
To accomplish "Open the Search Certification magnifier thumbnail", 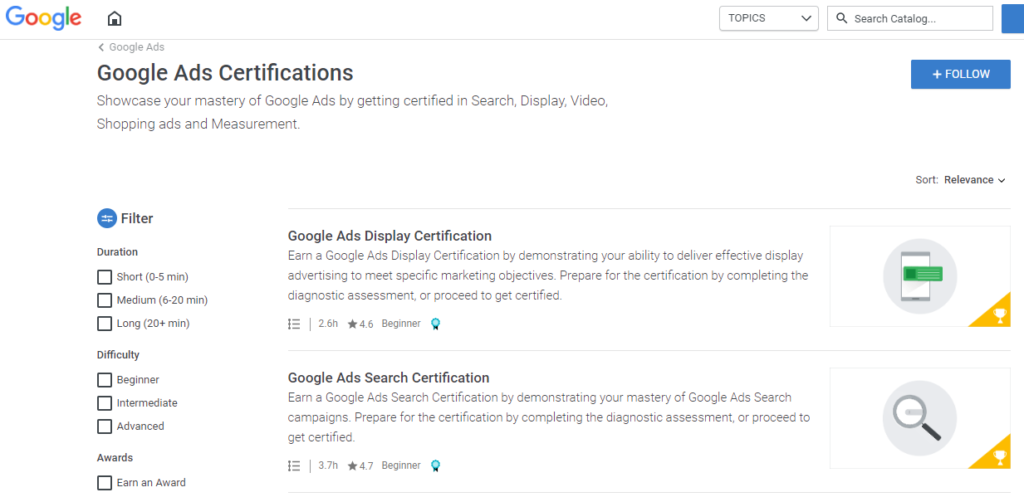I will (920, 418).
